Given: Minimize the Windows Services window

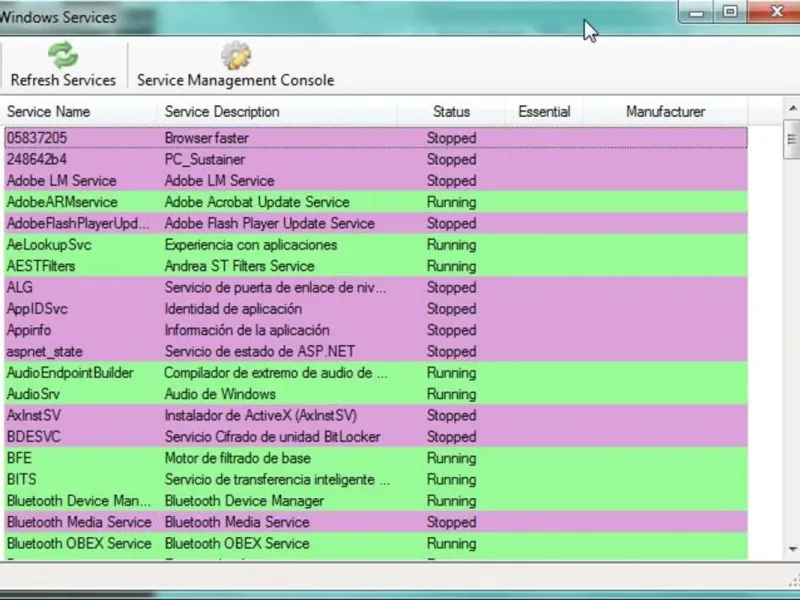Looking at the screenshot, I should click(696, 12).
